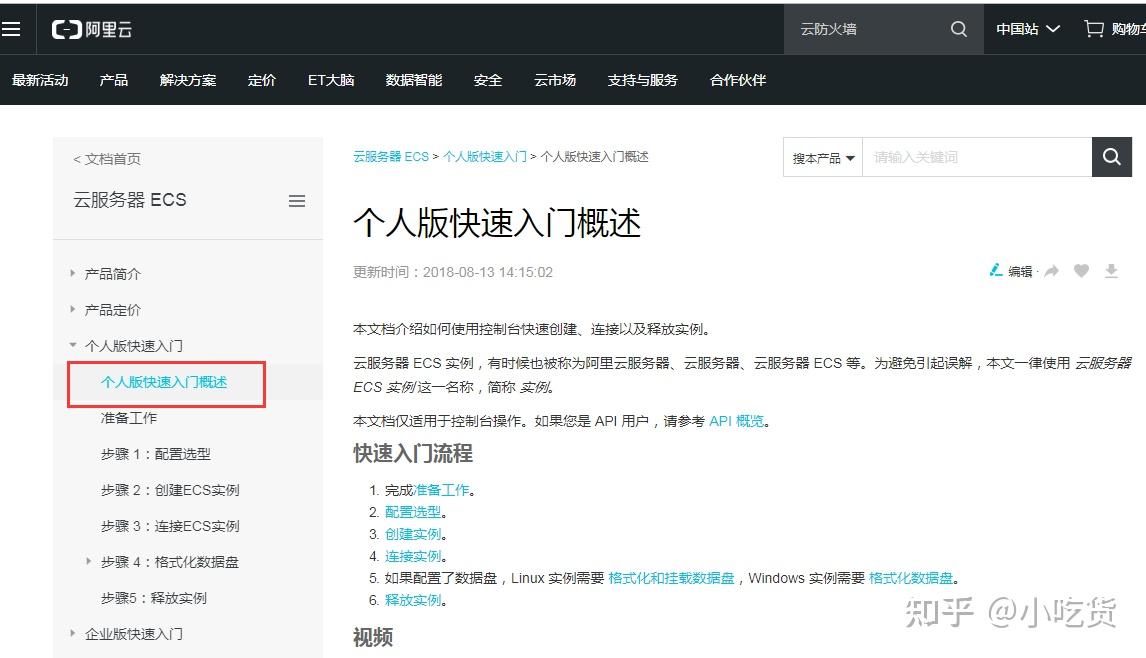Viewport: 1146px width, 658px height.
Task: Open the 解决方案 navigation menu
Action: point(188,80)
